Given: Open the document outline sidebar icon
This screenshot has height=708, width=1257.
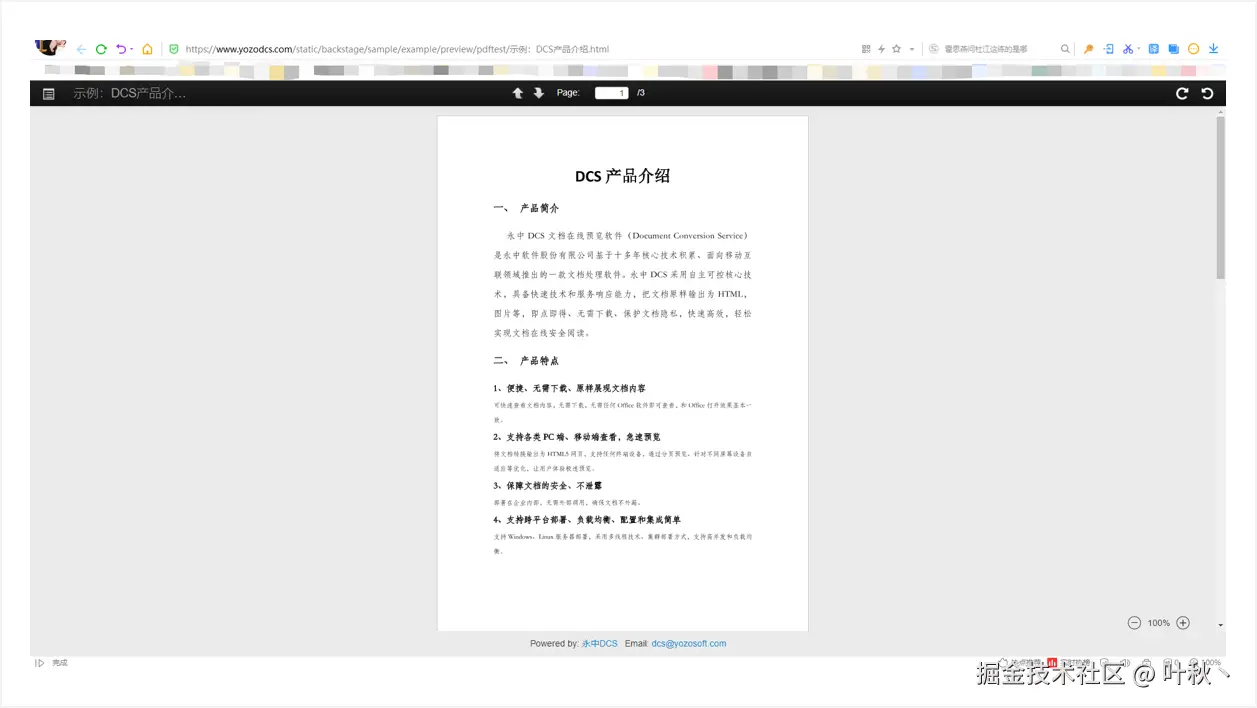Looking at the screenshot, I should tap(48, 93).
